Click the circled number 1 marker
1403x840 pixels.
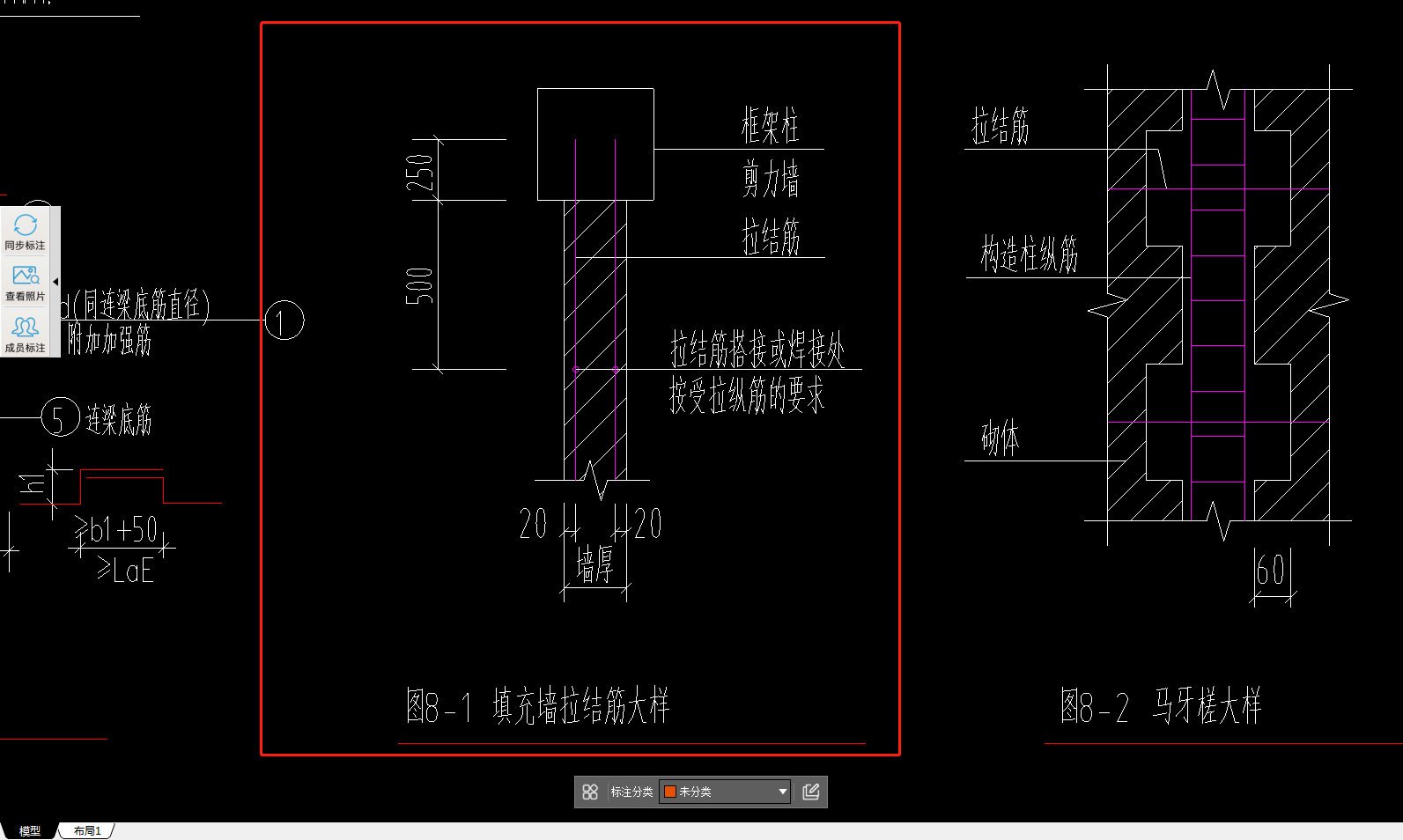pyautogui.click(x=284, y=321)
